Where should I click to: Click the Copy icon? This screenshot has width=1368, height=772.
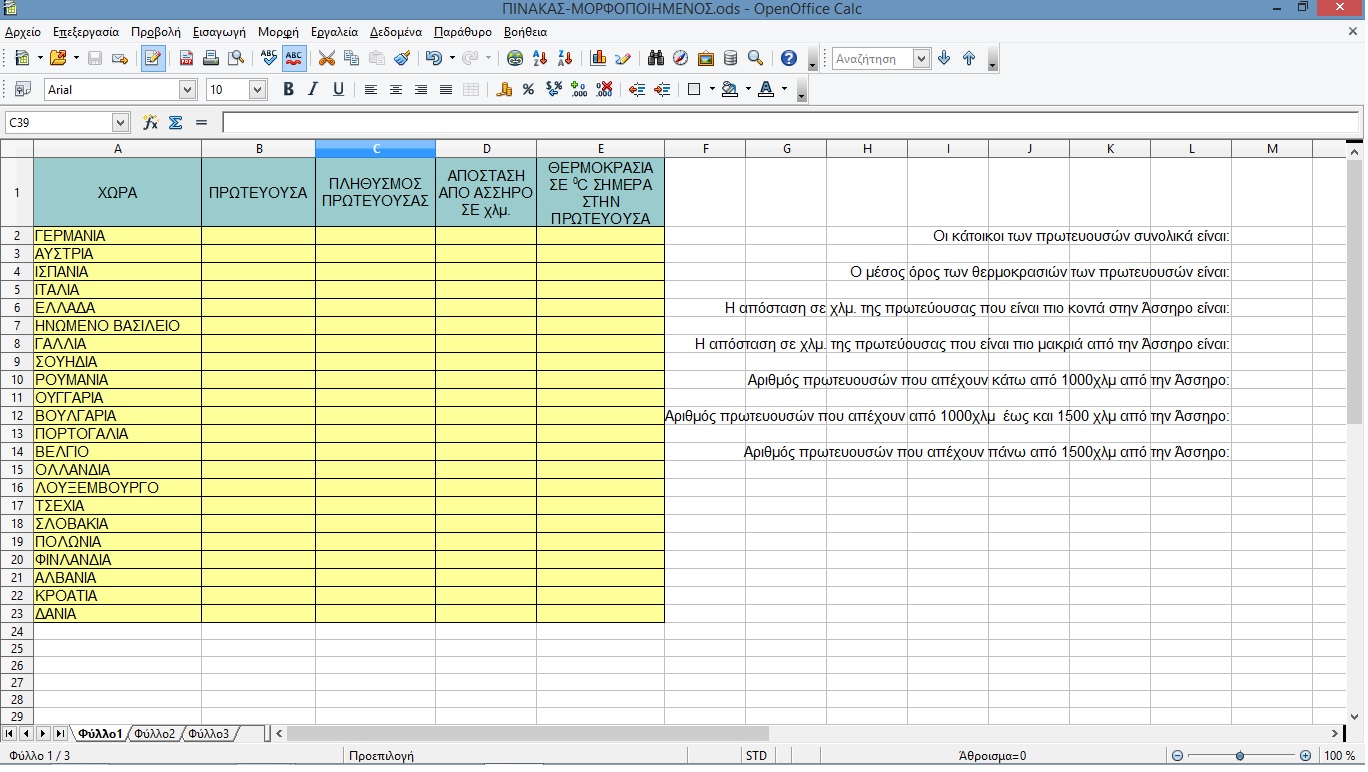click(x=351, y=58)
